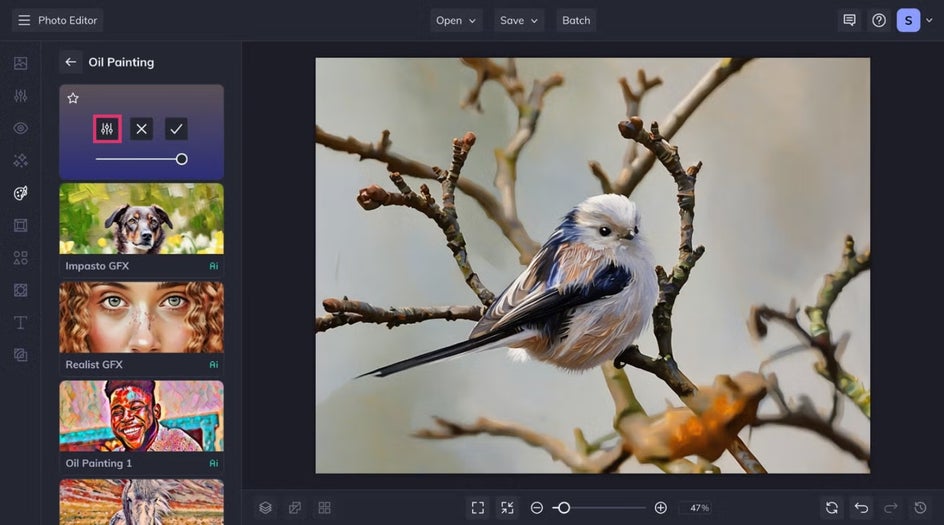Click the Ai badge on Oil Painting 1
944x525 pixels.
[214, 464]
